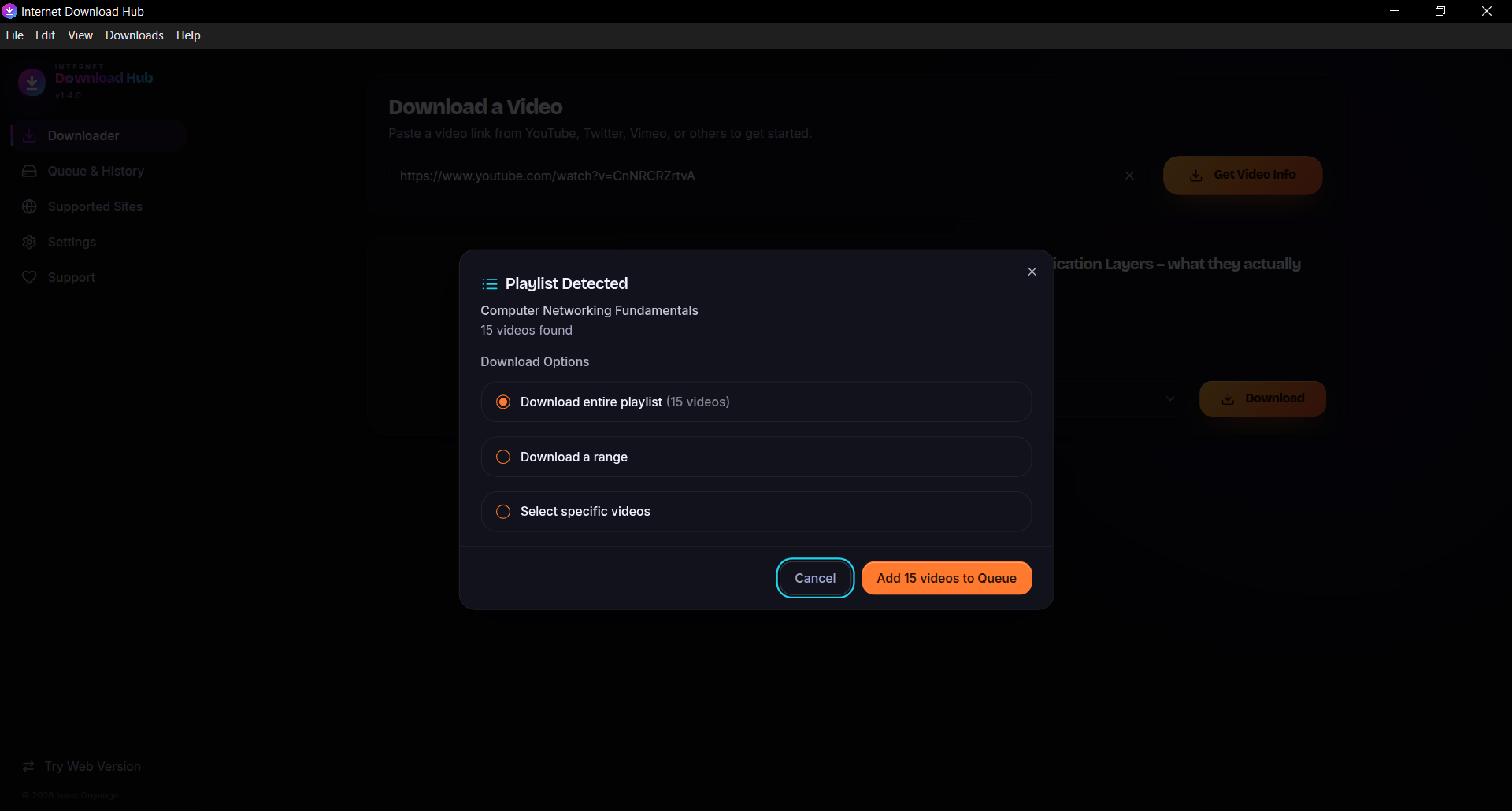Open the Downloads menu
Image resolution: width=1512 pixels, height=811 pixels.
pos(135,35)
